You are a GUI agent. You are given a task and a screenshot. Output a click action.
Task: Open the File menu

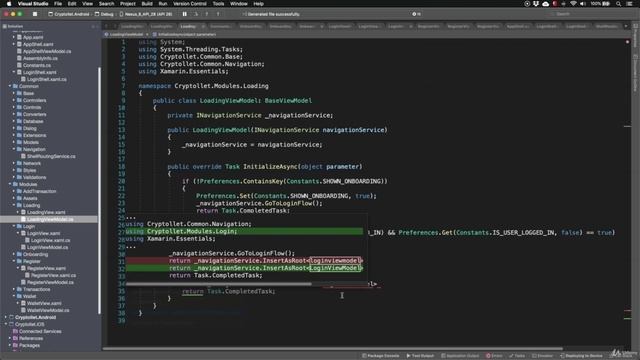[x=58, y=4]
